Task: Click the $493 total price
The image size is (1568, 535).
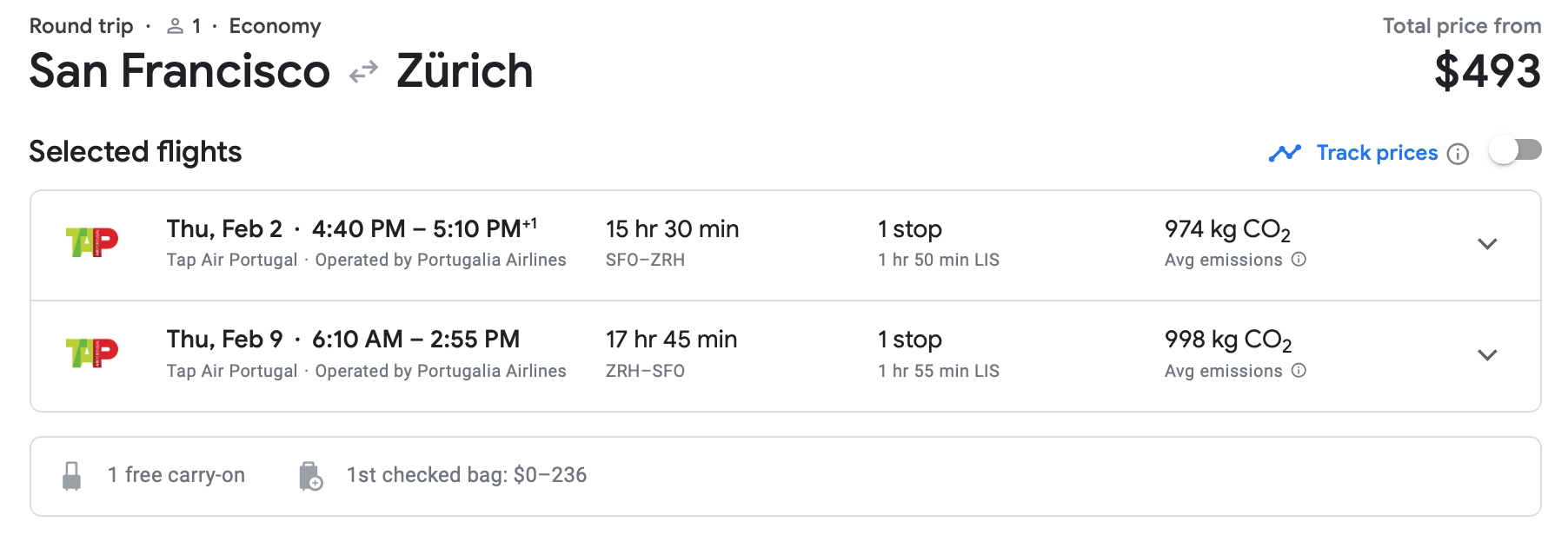Action: tap(1487, 71)
